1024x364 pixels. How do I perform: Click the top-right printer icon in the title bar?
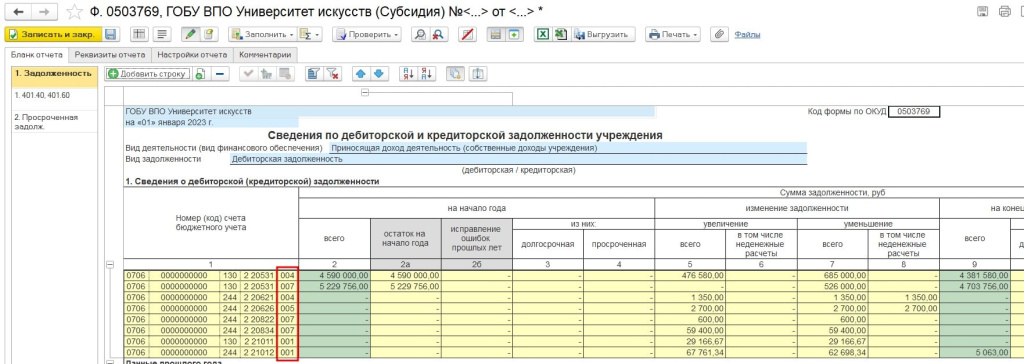tap(1004, 11)
